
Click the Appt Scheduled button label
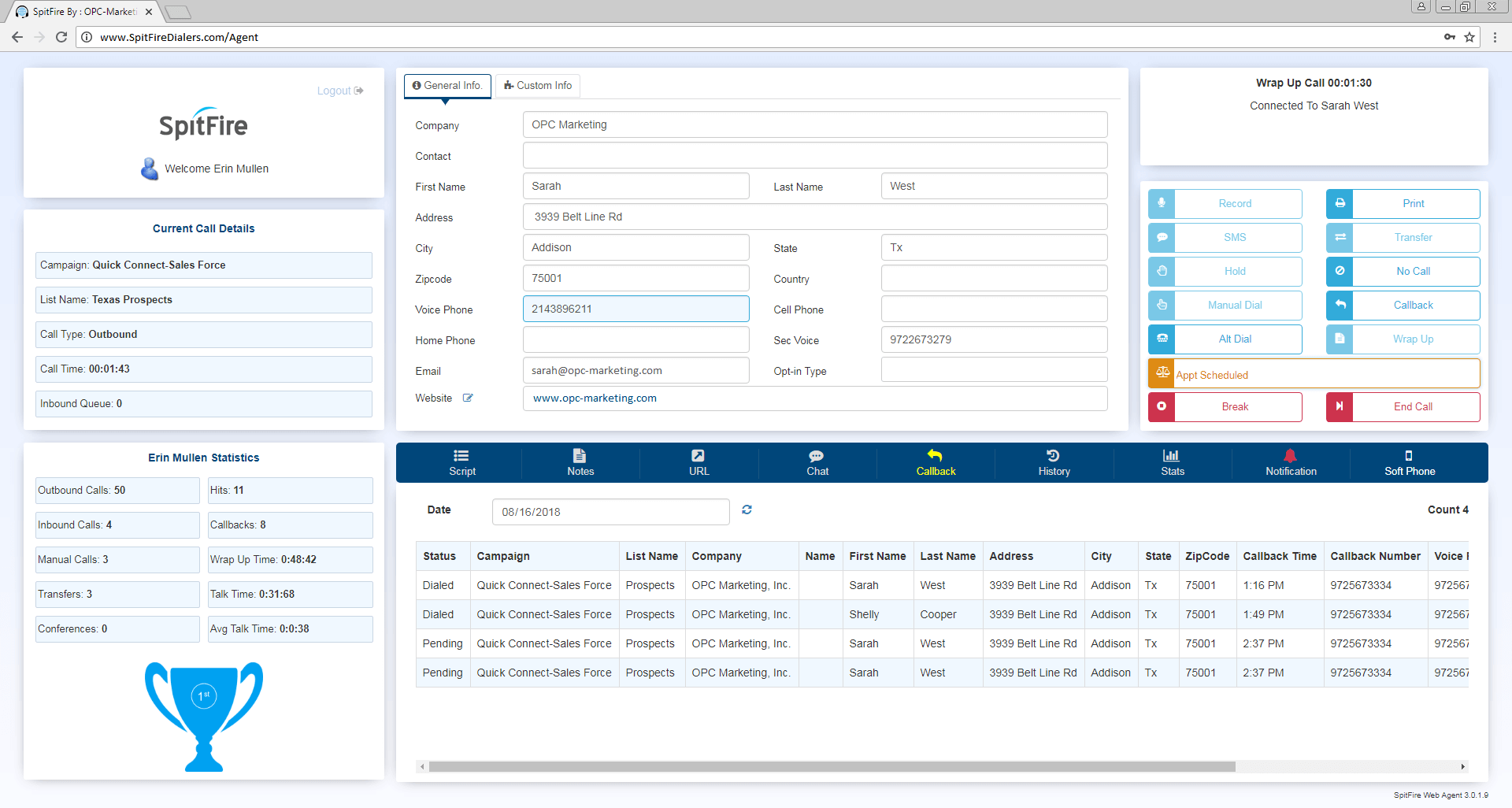click(x=1212, y=375)
